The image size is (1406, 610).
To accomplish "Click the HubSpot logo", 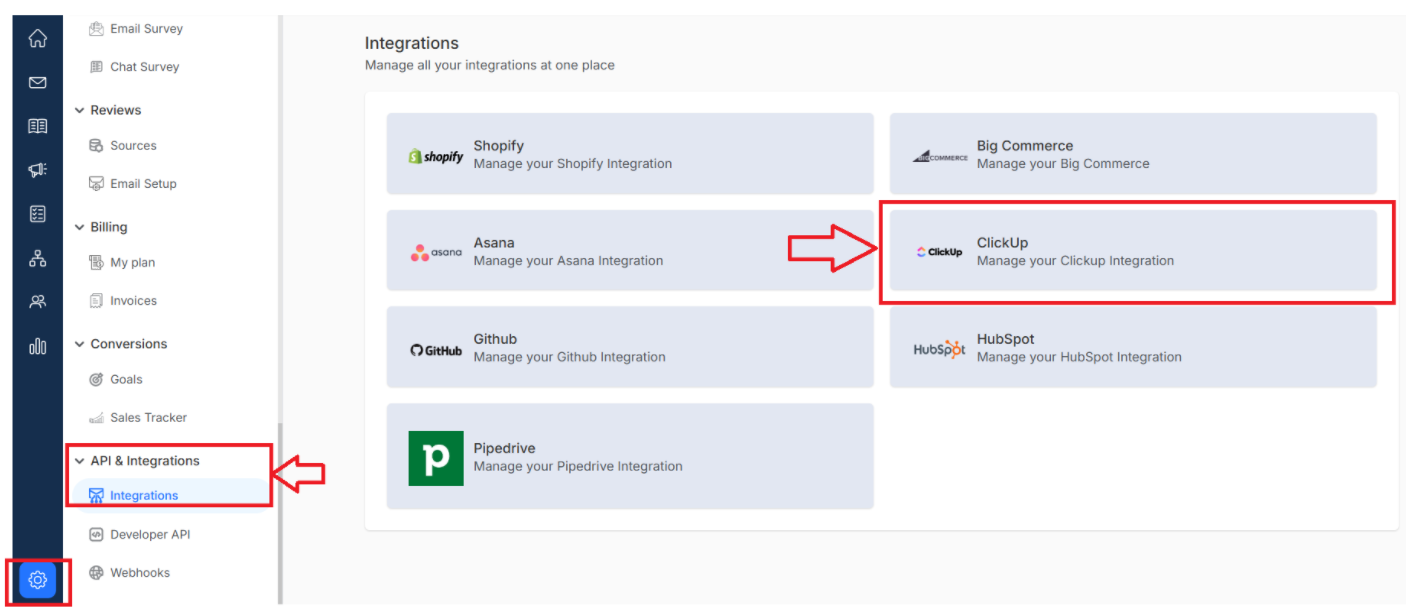I will 940,349.
